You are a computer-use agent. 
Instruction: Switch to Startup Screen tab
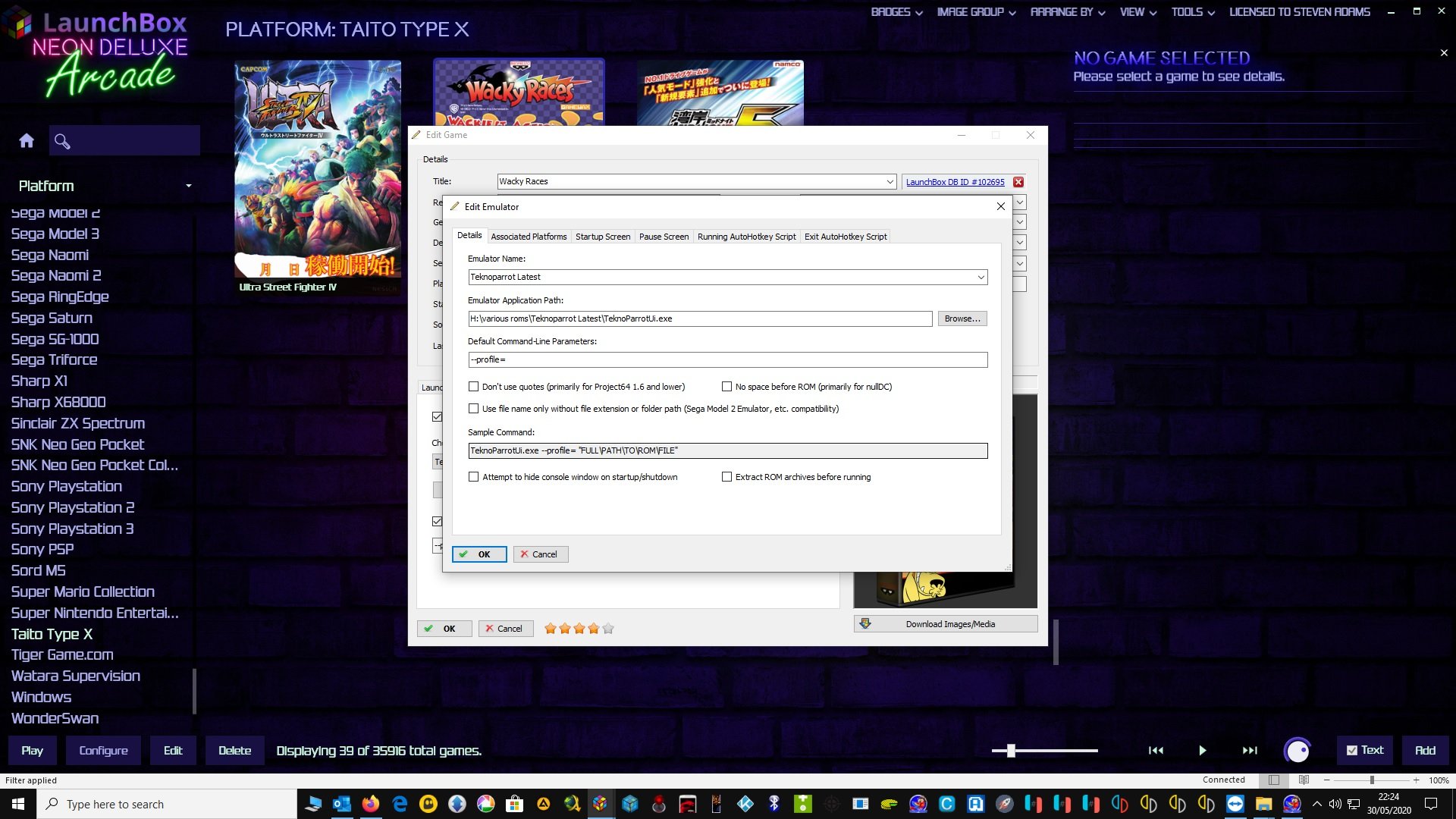tap(603, 237)
